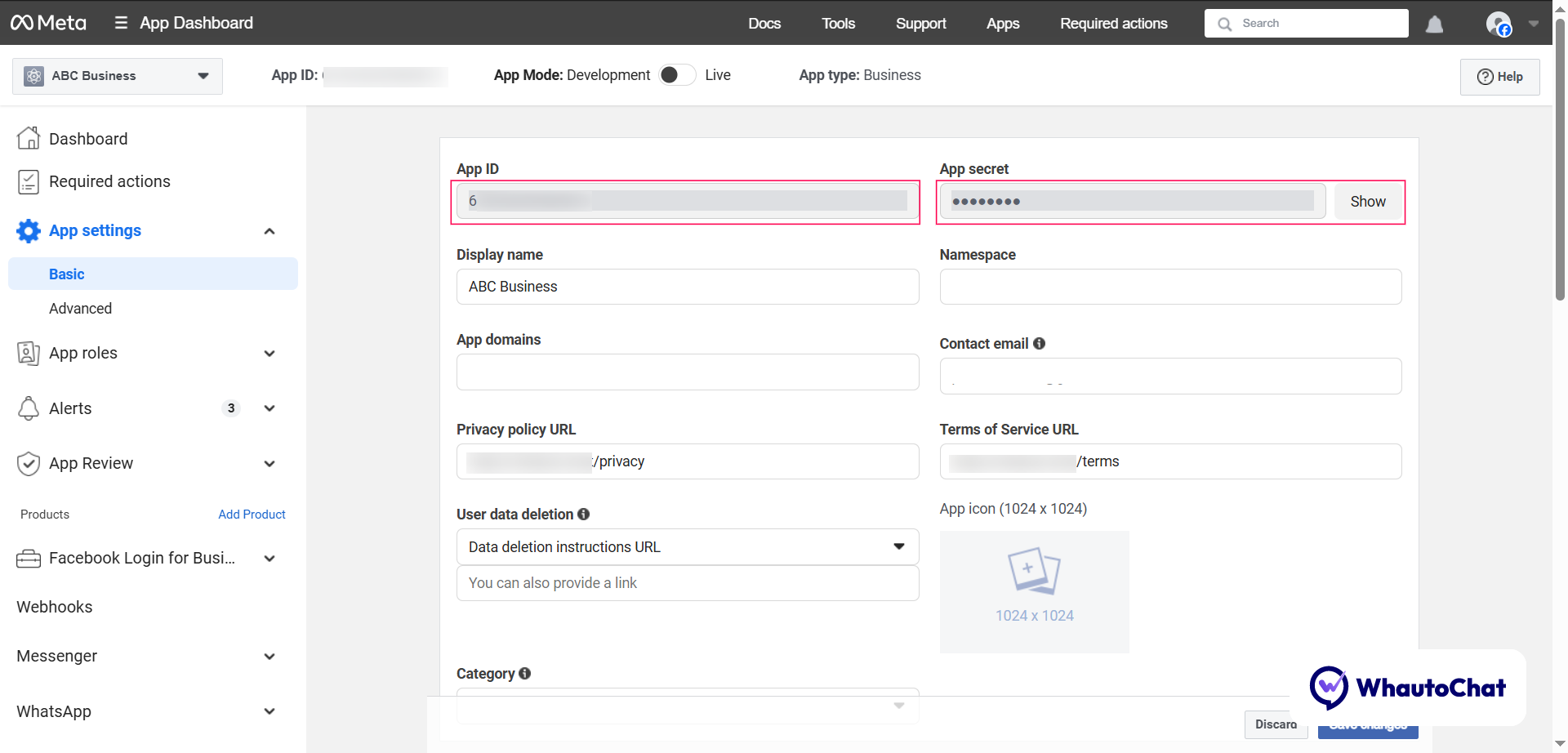Click the profile avatar
The image size is (1568, 753).
[x=1499, y=24]
